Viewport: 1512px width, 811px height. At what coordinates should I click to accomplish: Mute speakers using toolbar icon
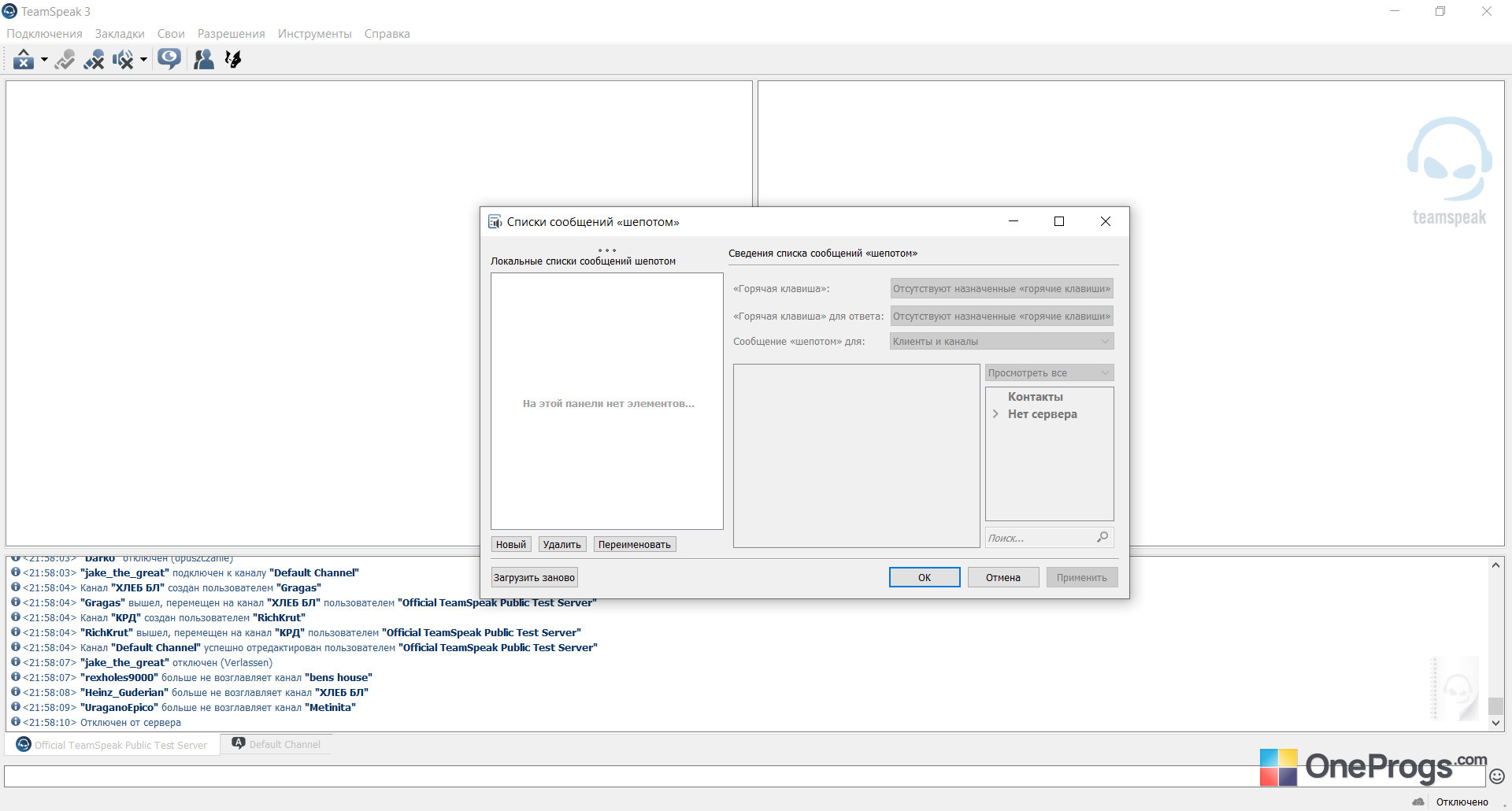(x=123, y=60)
